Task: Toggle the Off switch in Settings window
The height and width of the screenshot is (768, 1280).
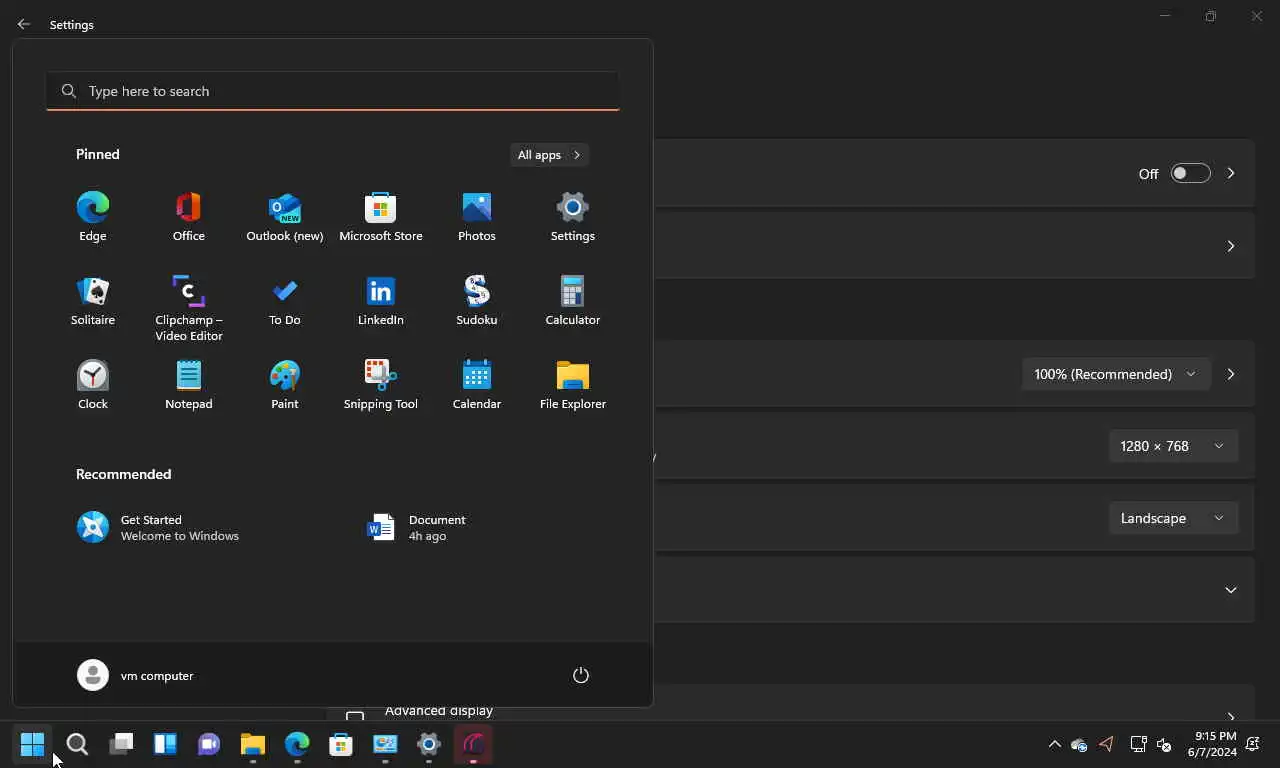Action: click(1190, 173)
